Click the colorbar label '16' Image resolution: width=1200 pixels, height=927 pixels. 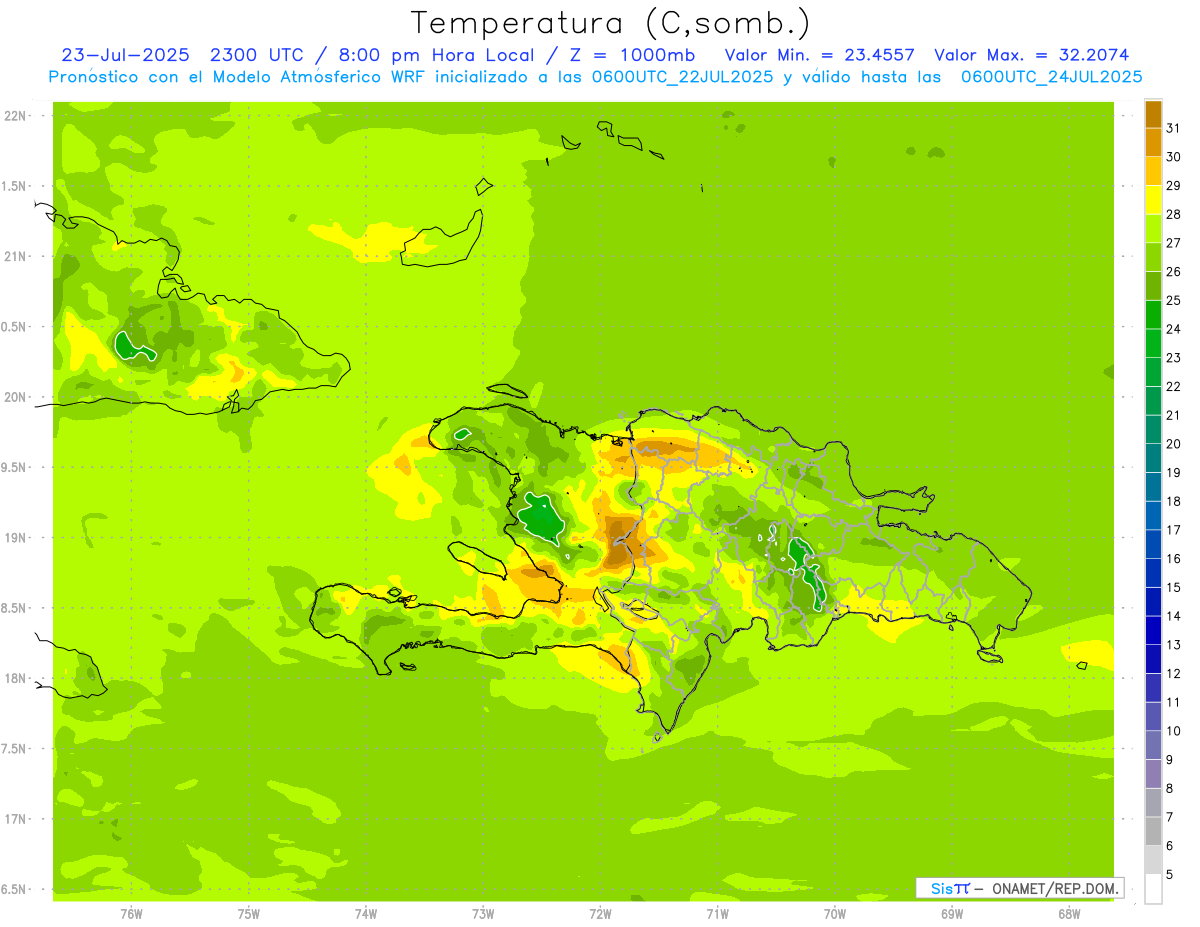click(x=1174, y=558)
